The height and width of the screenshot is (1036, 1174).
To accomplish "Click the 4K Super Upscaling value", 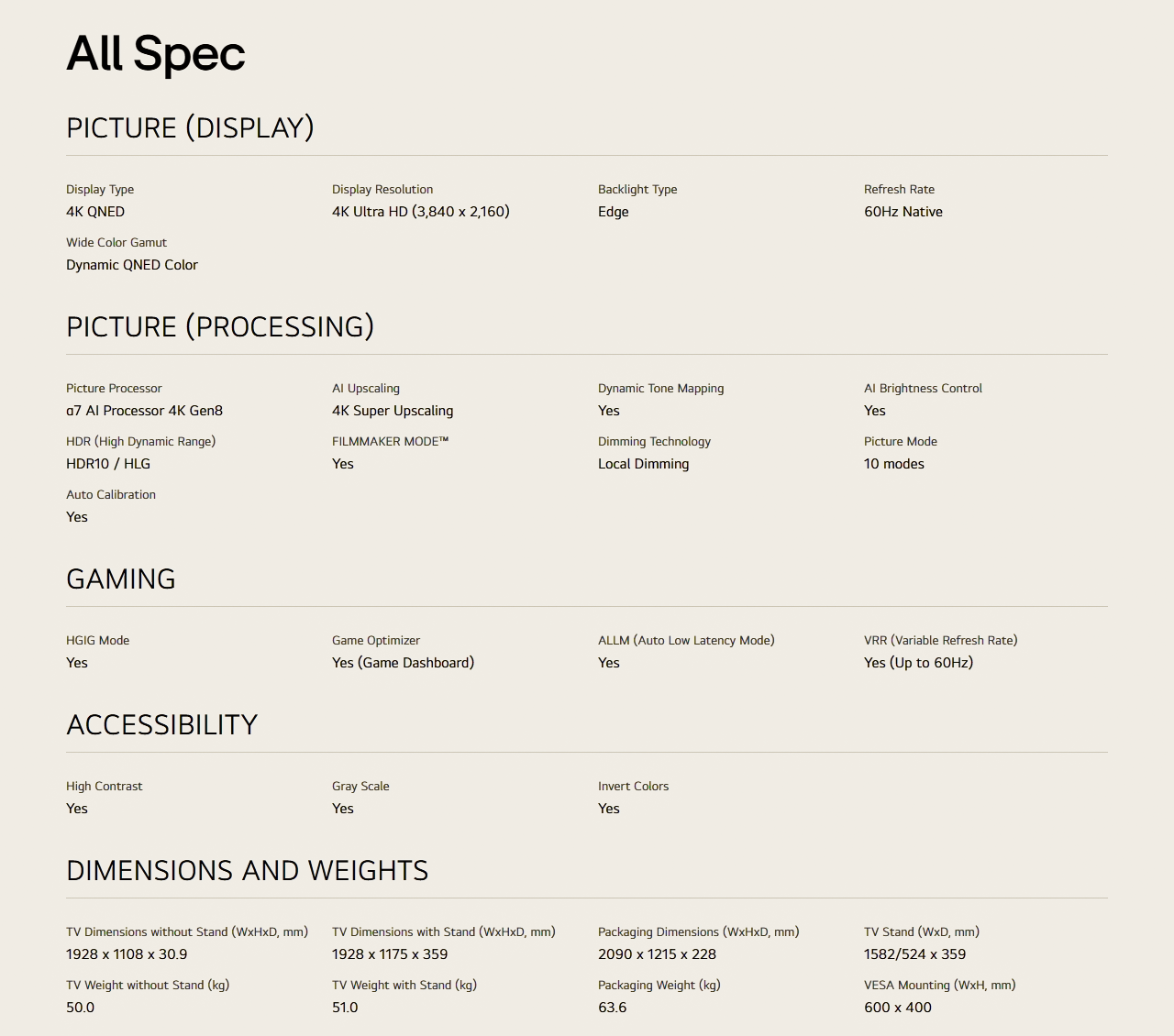I will 393,411.
